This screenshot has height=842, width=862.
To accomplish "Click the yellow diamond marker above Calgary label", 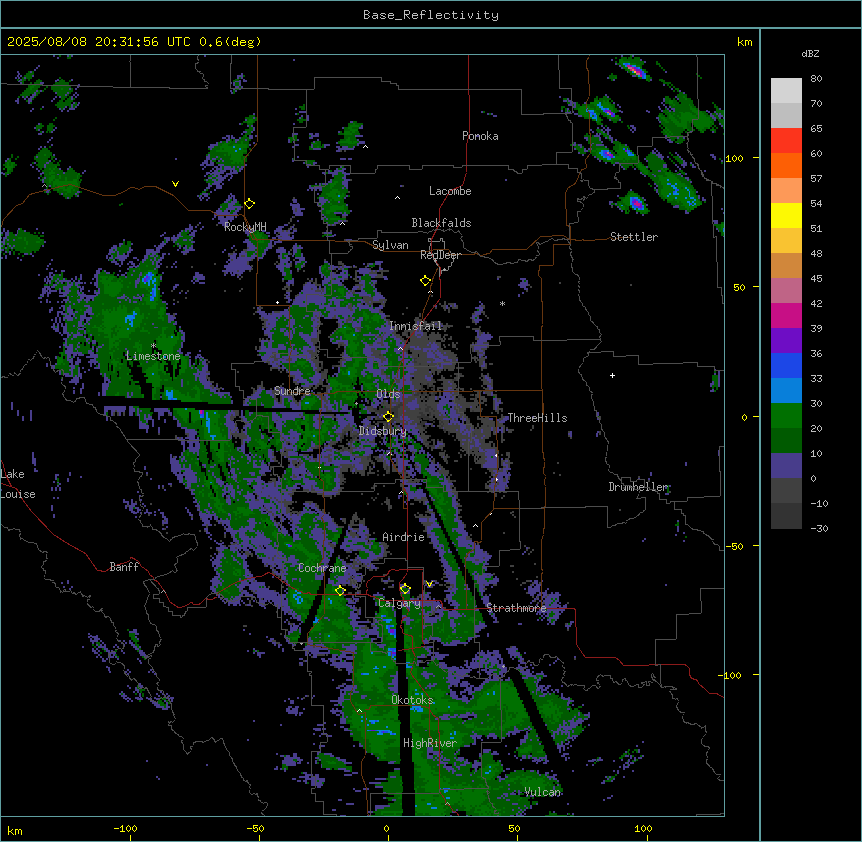I will 405,589.
